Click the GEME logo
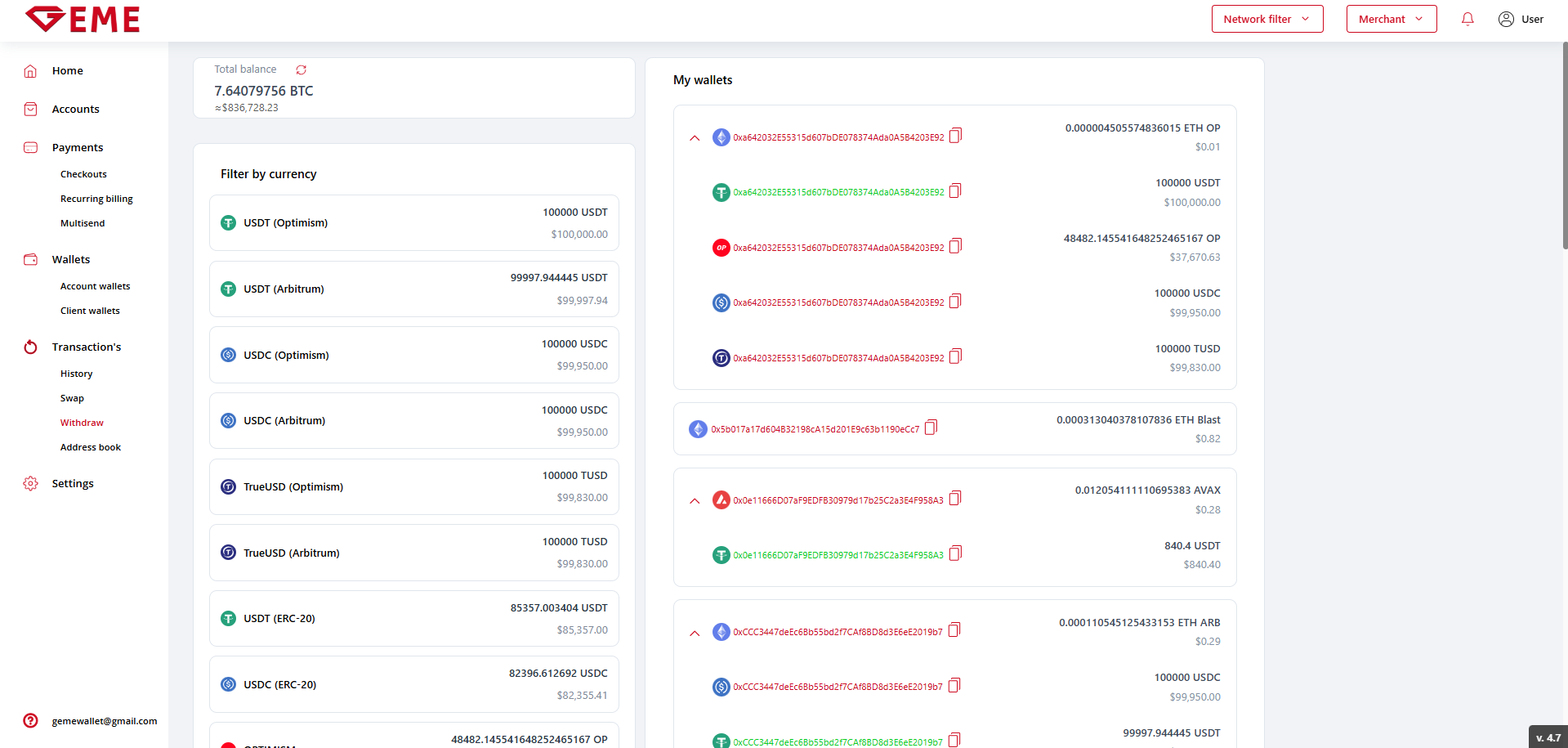This screenshot has height=748, width=1568. coord(83,19)
